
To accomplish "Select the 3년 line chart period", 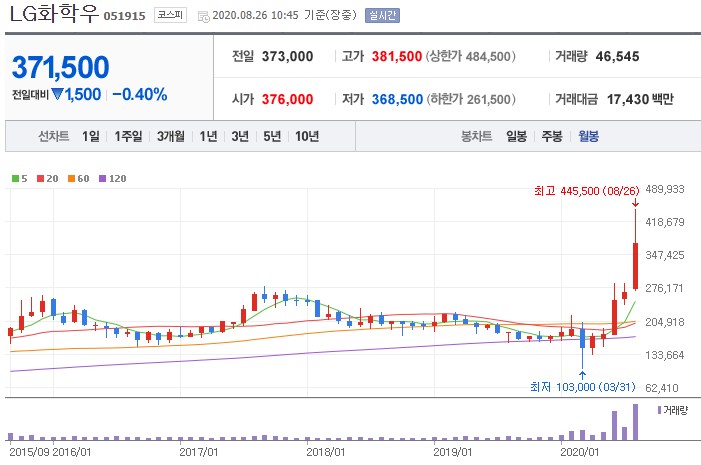I will (240, 136).
